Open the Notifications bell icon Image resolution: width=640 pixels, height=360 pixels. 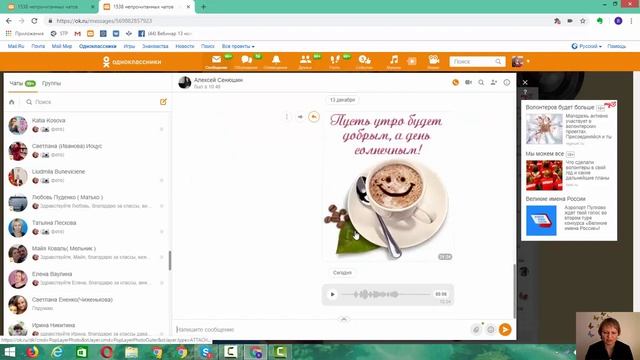click(x=276, y=60)
